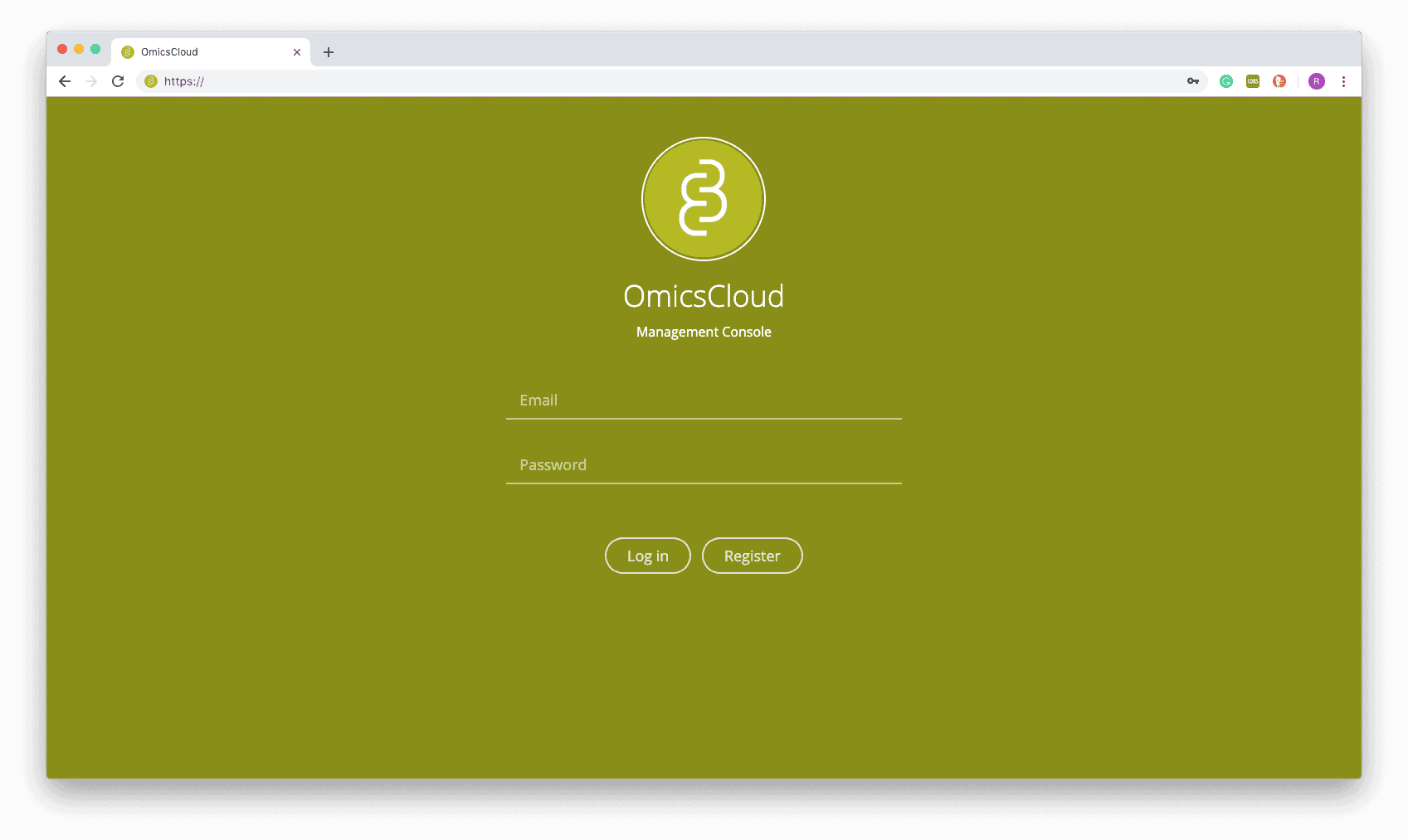Click the site favicon in address bar
This screenshot has height=840, width=1408.
click(x=151, y=81)
